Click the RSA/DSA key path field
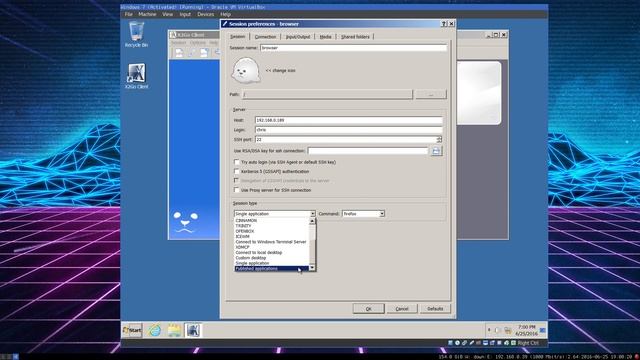The image size is (640, 360). pyautogui.click(x=367, y=151)
